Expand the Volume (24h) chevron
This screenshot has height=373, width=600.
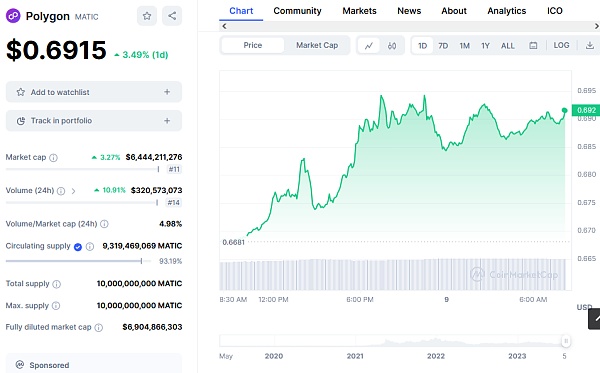(73, 191)
